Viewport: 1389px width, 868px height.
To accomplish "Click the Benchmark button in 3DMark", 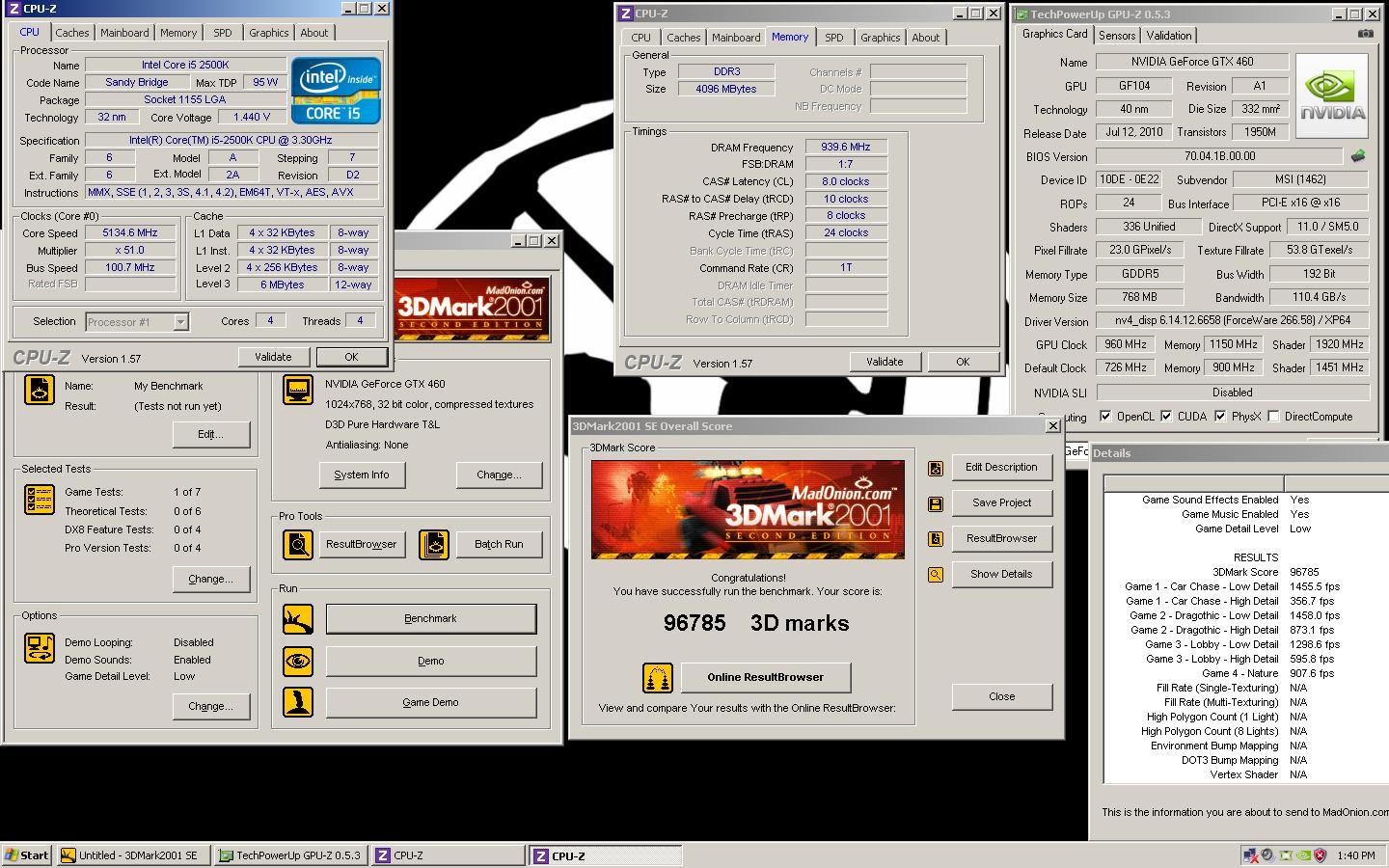I will (431, 618).
